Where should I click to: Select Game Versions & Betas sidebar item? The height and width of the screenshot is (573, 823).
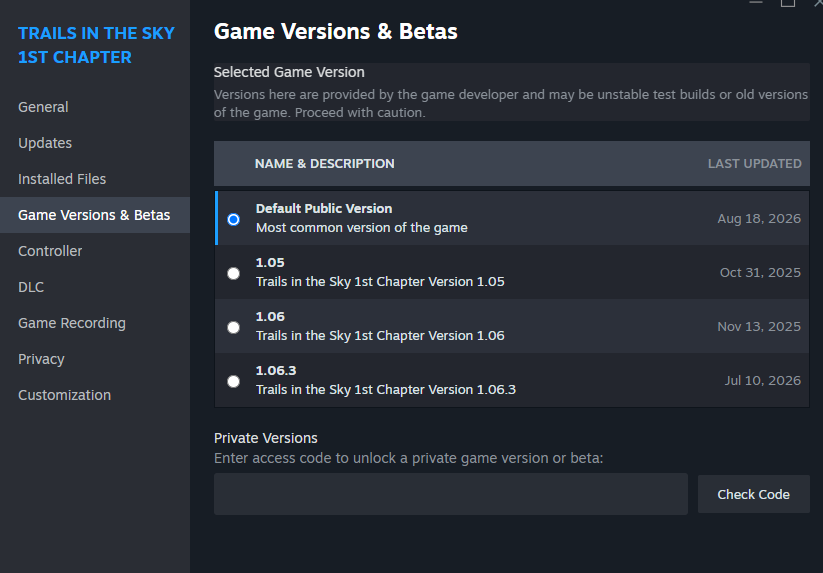point(95,215)
